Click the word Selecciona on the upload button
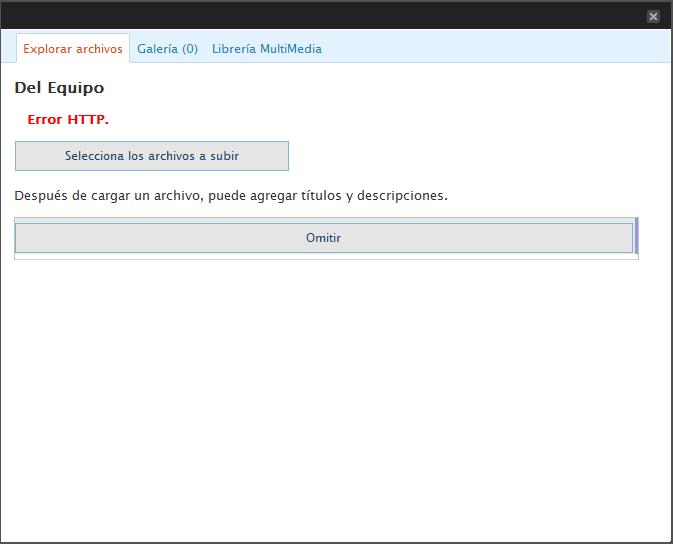Screen dimensions: 673x544 tap(95, 156)
